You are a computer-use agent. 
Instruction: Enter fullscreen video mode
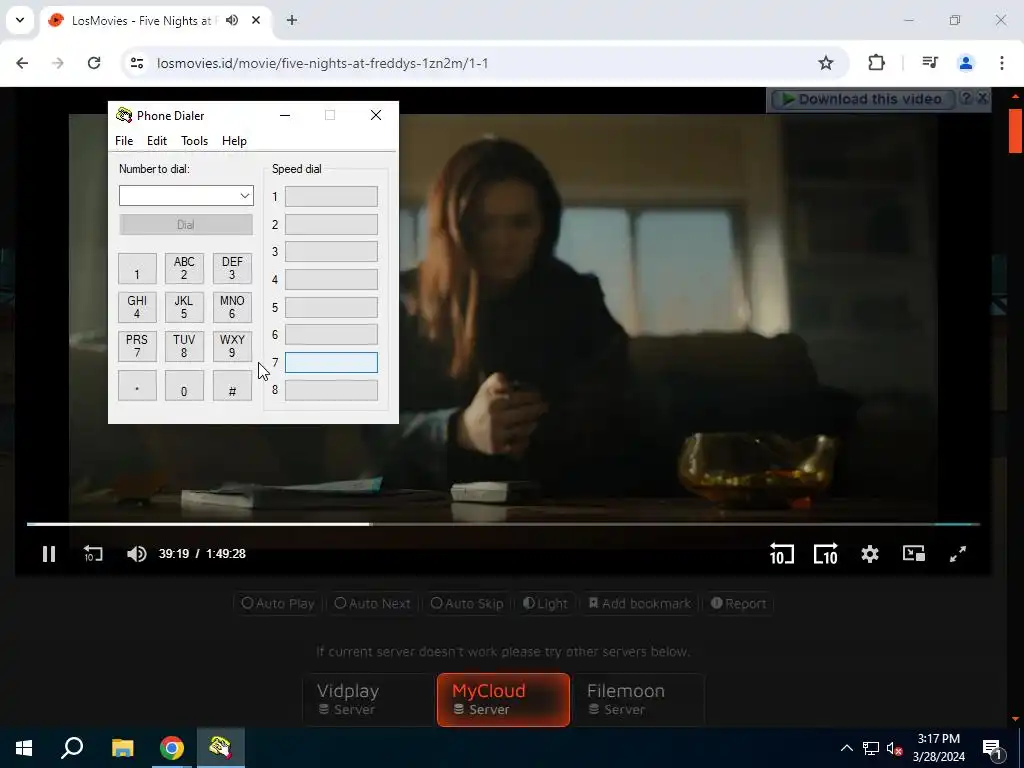tap(957, 554)
